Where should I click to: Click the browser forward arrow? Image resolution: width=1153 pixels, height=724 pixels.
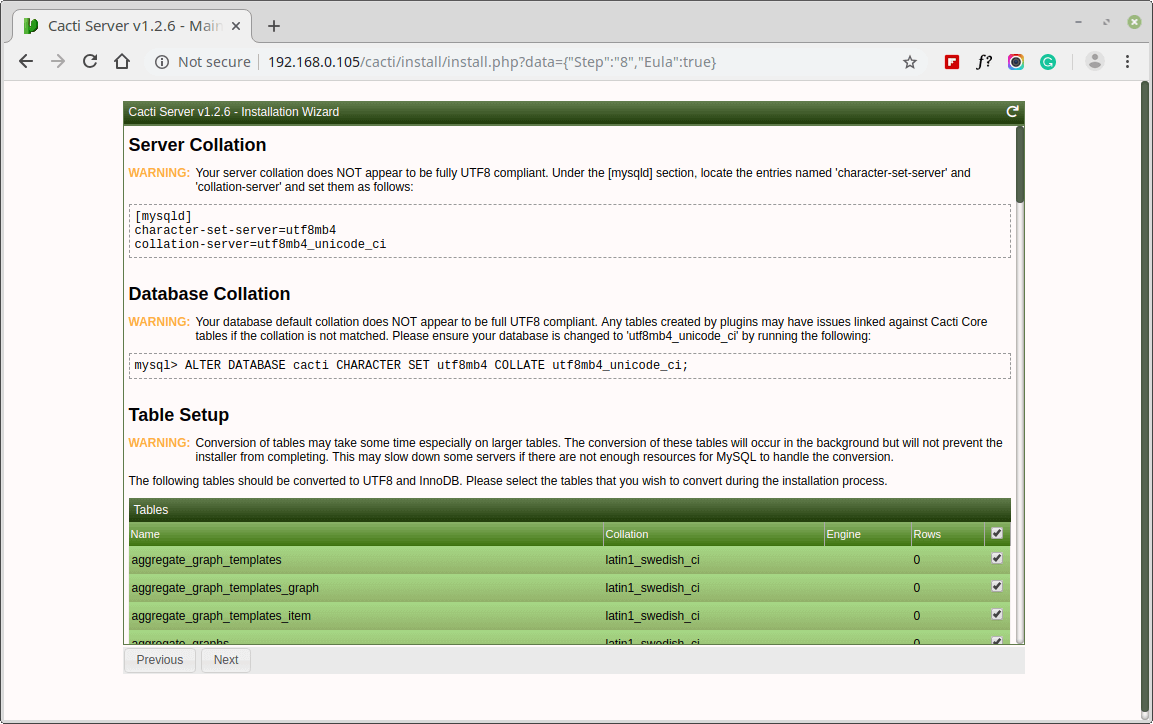click(x=58, y=62)
